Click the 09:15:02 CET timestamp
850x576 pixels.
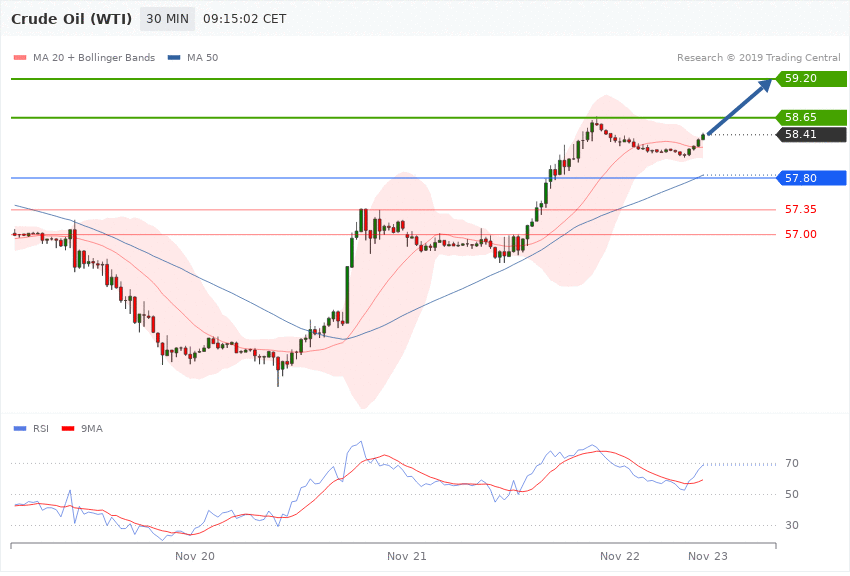(244, 19)
